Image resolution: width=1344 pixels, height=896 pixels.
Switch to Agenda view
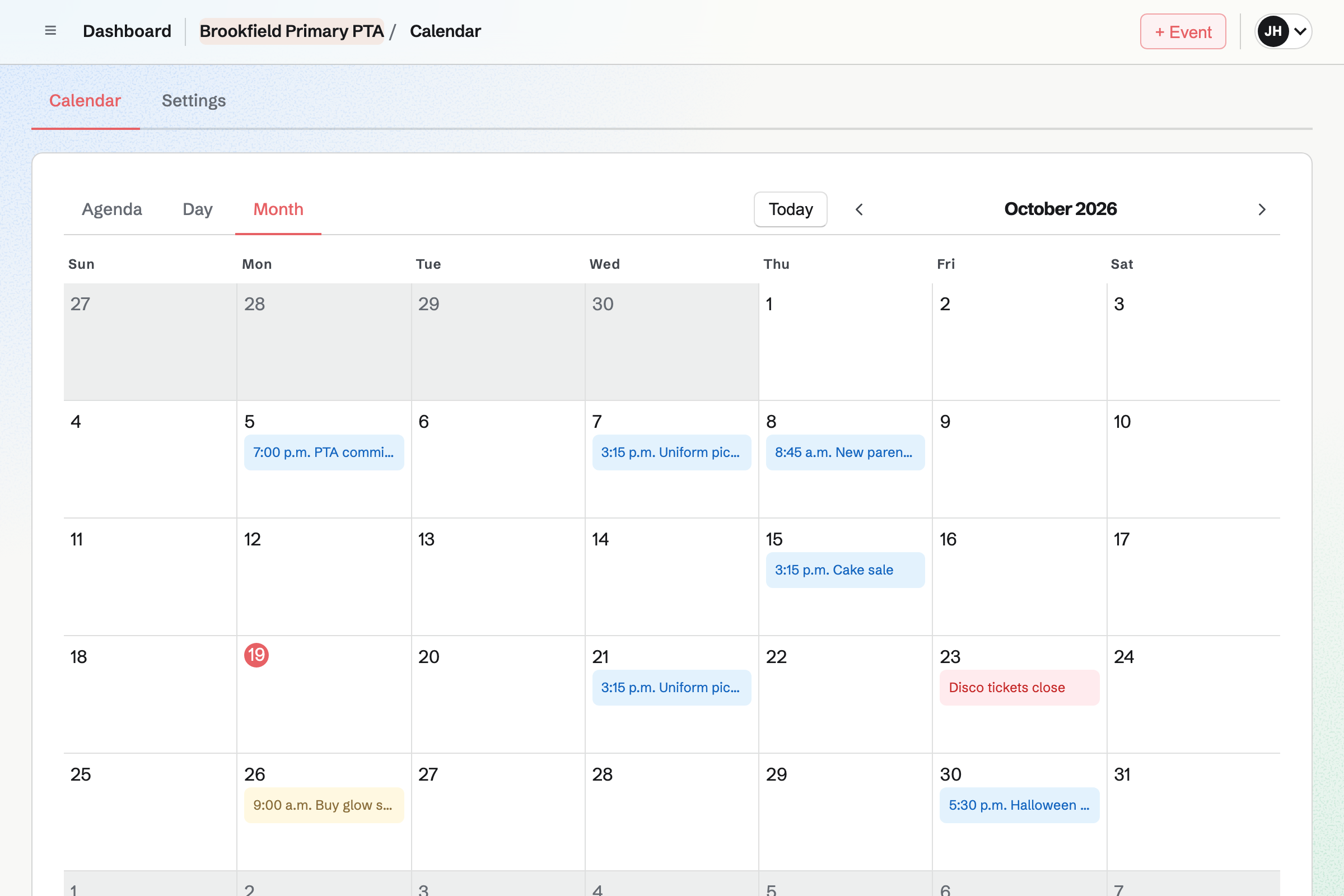112,209
